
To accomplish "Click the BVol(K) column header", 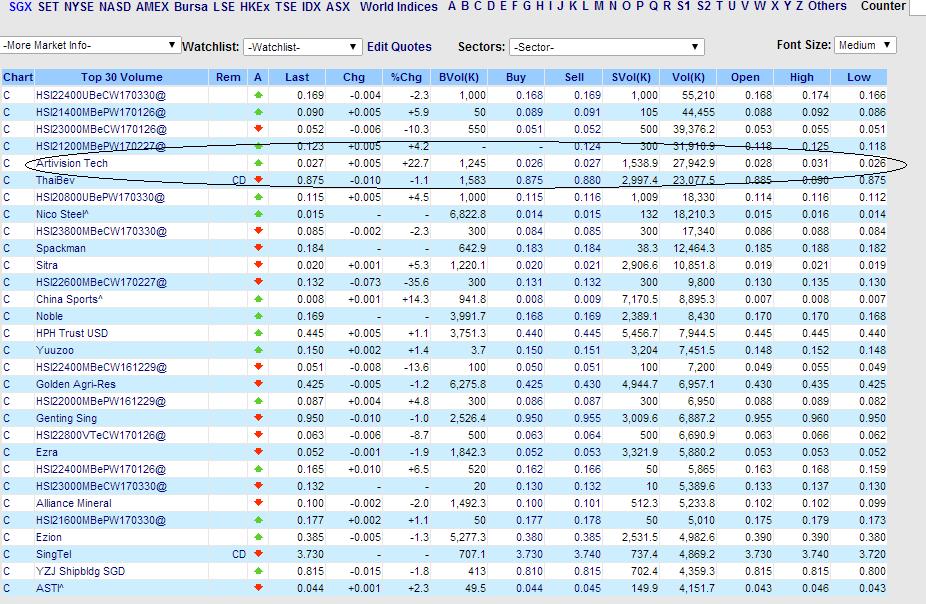I will (x=459, y=77).
